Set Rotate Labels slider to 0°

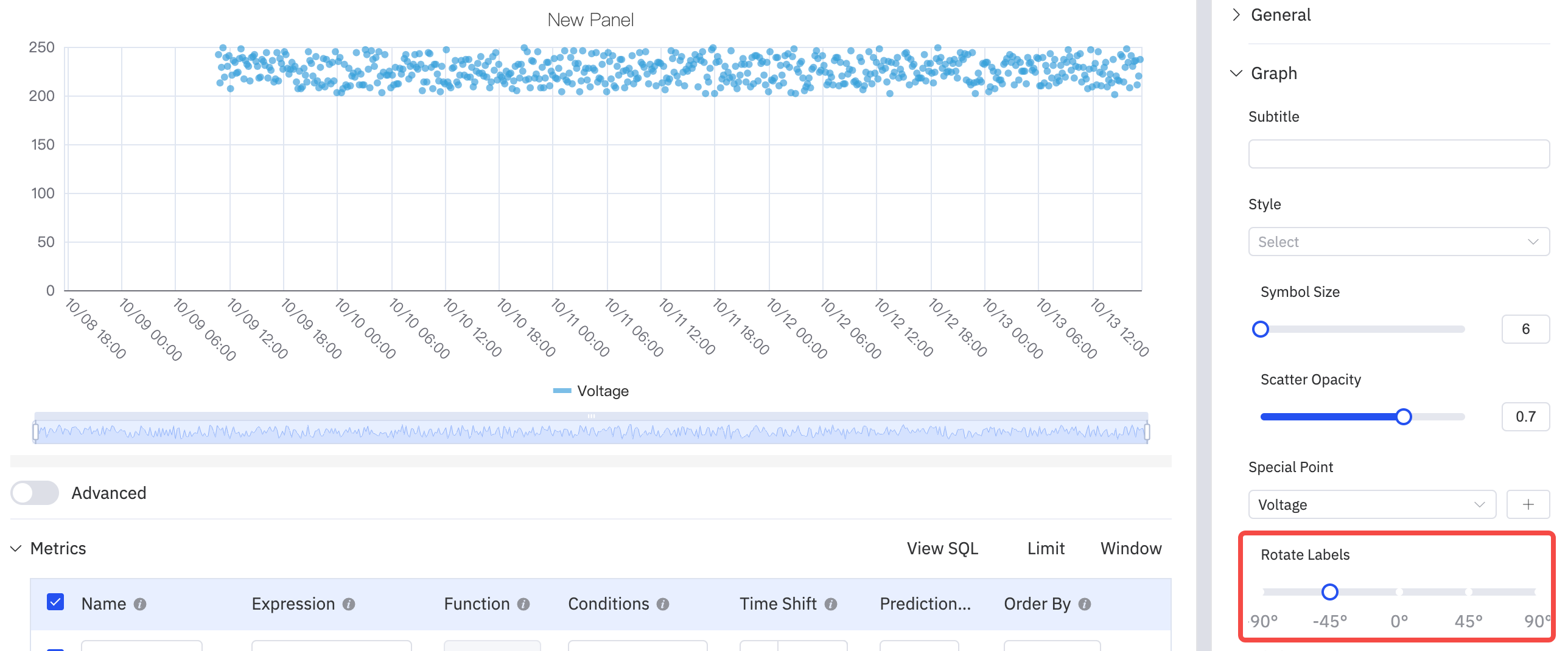(x=1399, y=592)
